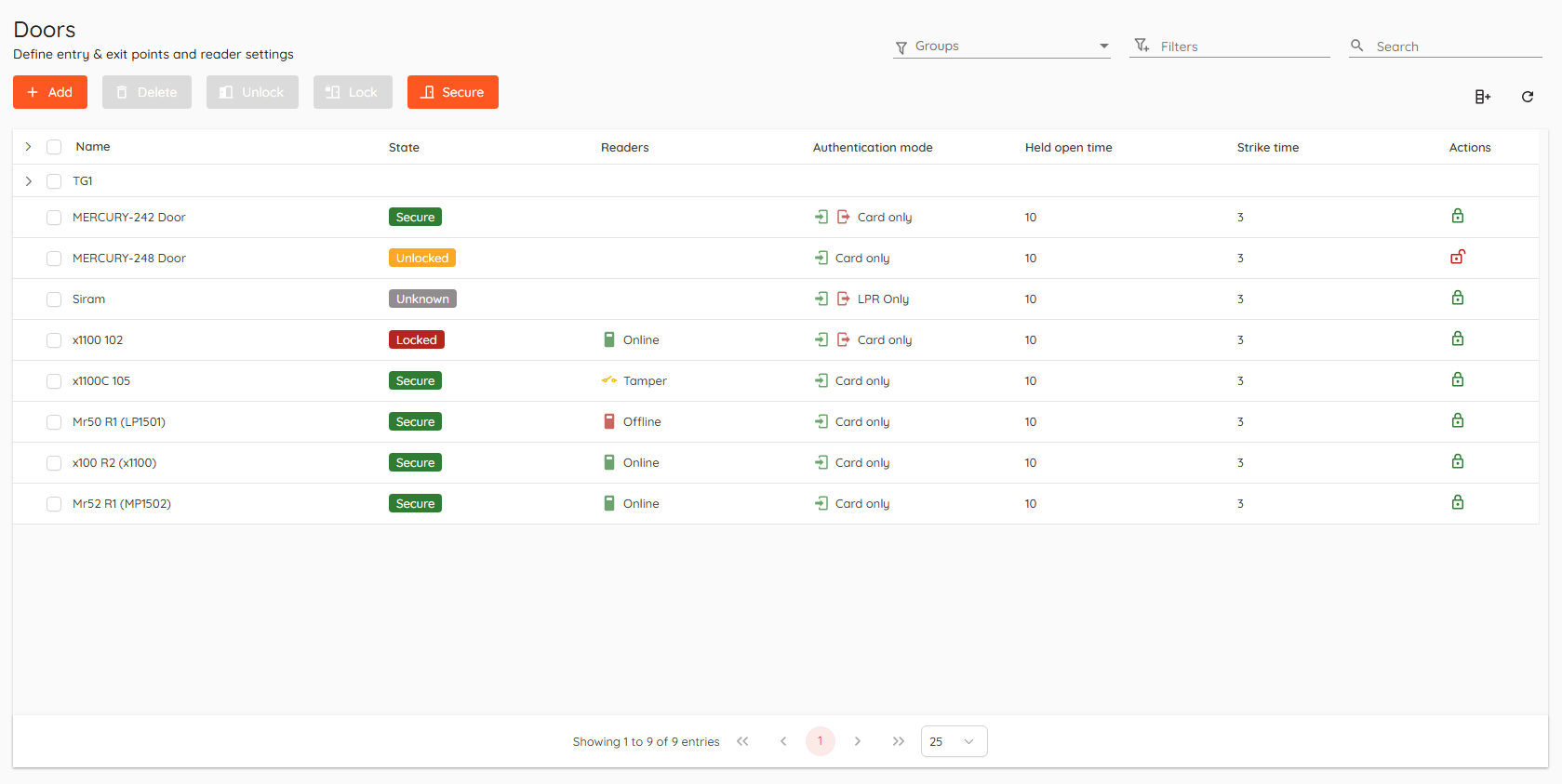This screenshot has height=784, width=1562.
Task: Go to the last page using double-arrow icon
Action: pos(898,741)
